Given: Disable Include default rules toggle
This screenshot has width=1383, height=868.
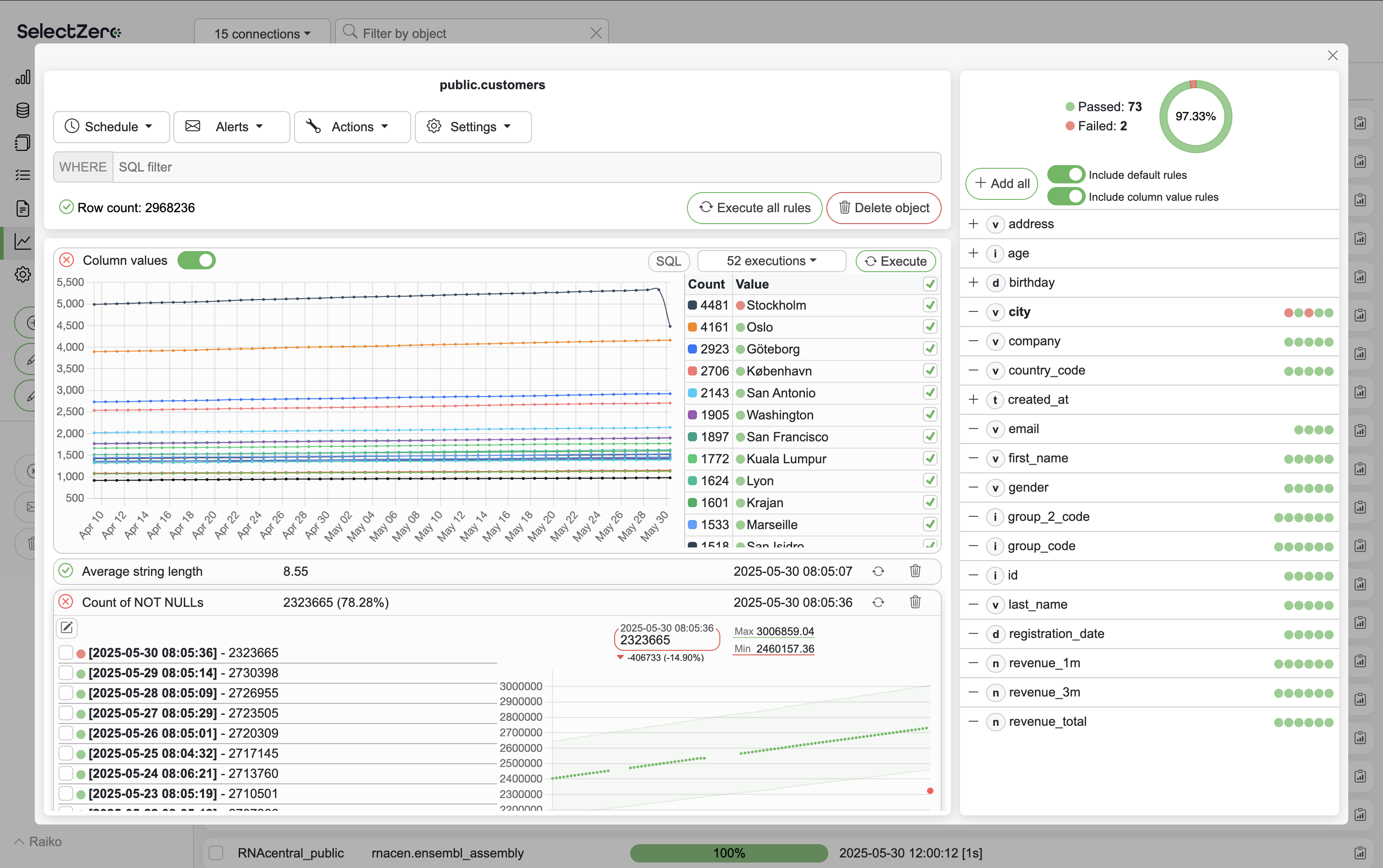Looking at the screenshot, I should (x=1066, y=175).
